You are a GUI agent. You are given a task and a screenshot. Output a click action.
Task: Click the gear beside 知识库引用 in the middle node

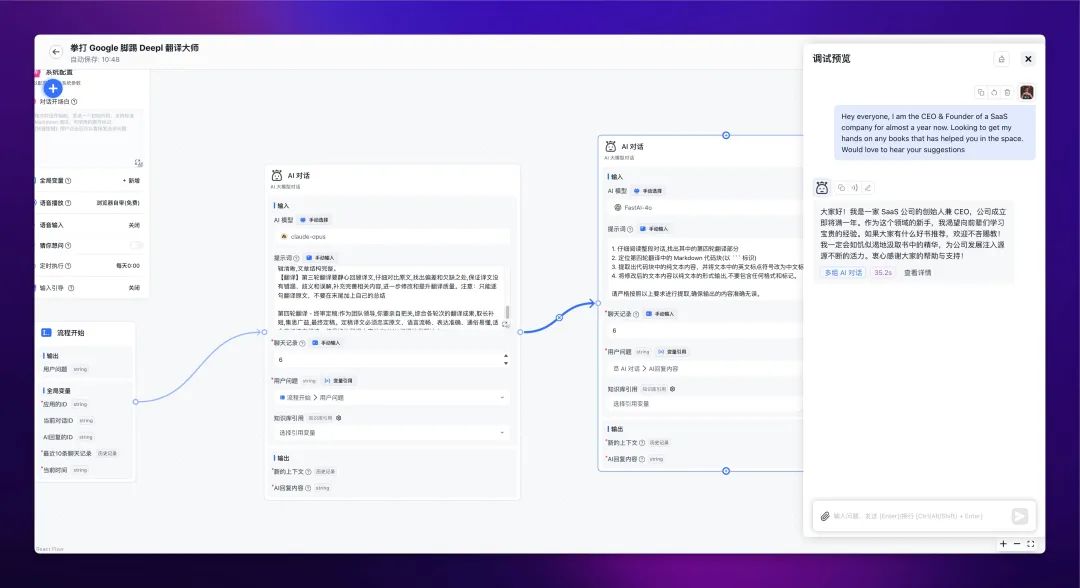click(x=339, y=418)
